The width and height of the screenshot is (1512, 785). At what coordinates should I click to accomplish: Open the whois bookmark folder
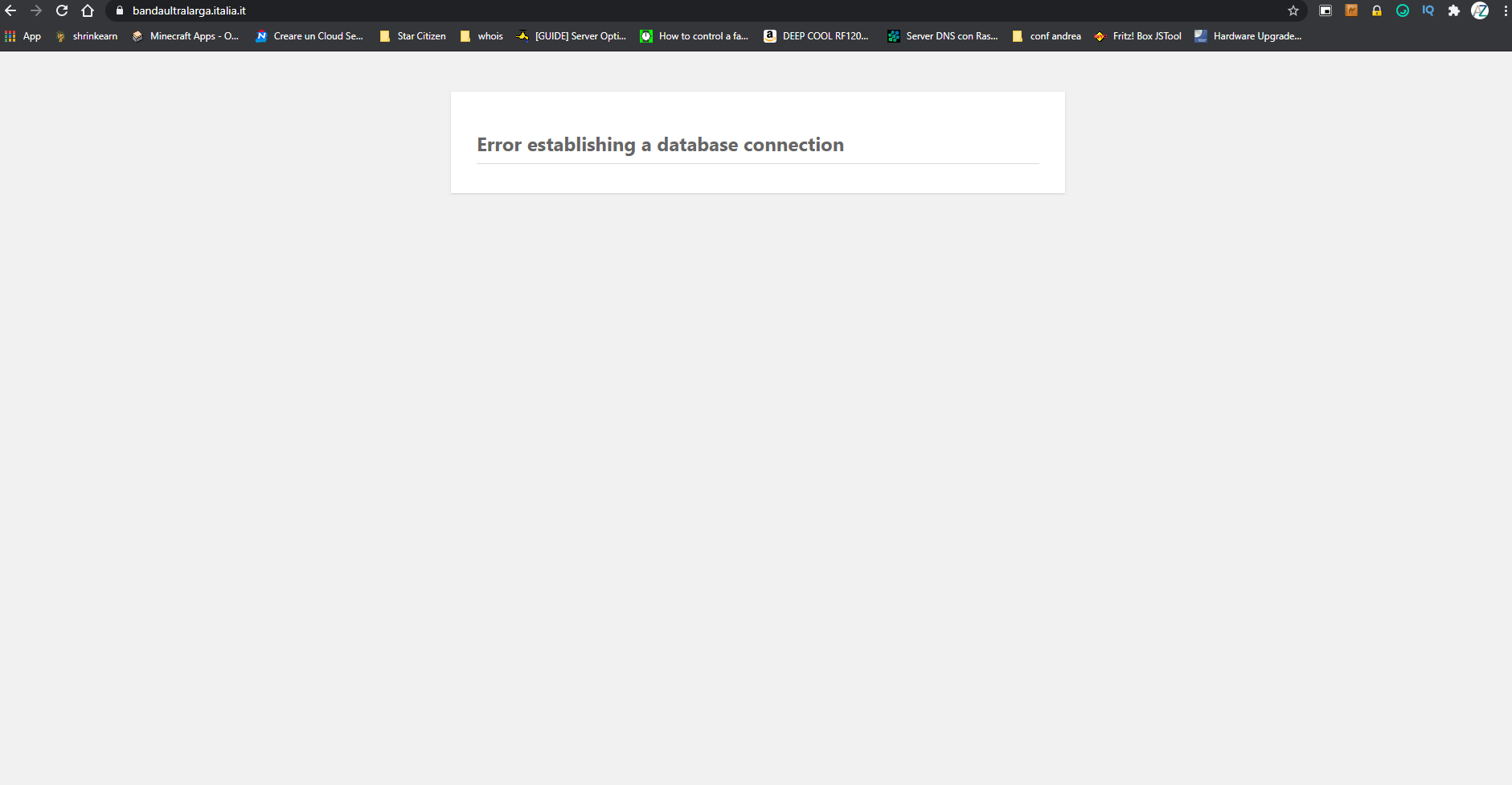point(482,36)
